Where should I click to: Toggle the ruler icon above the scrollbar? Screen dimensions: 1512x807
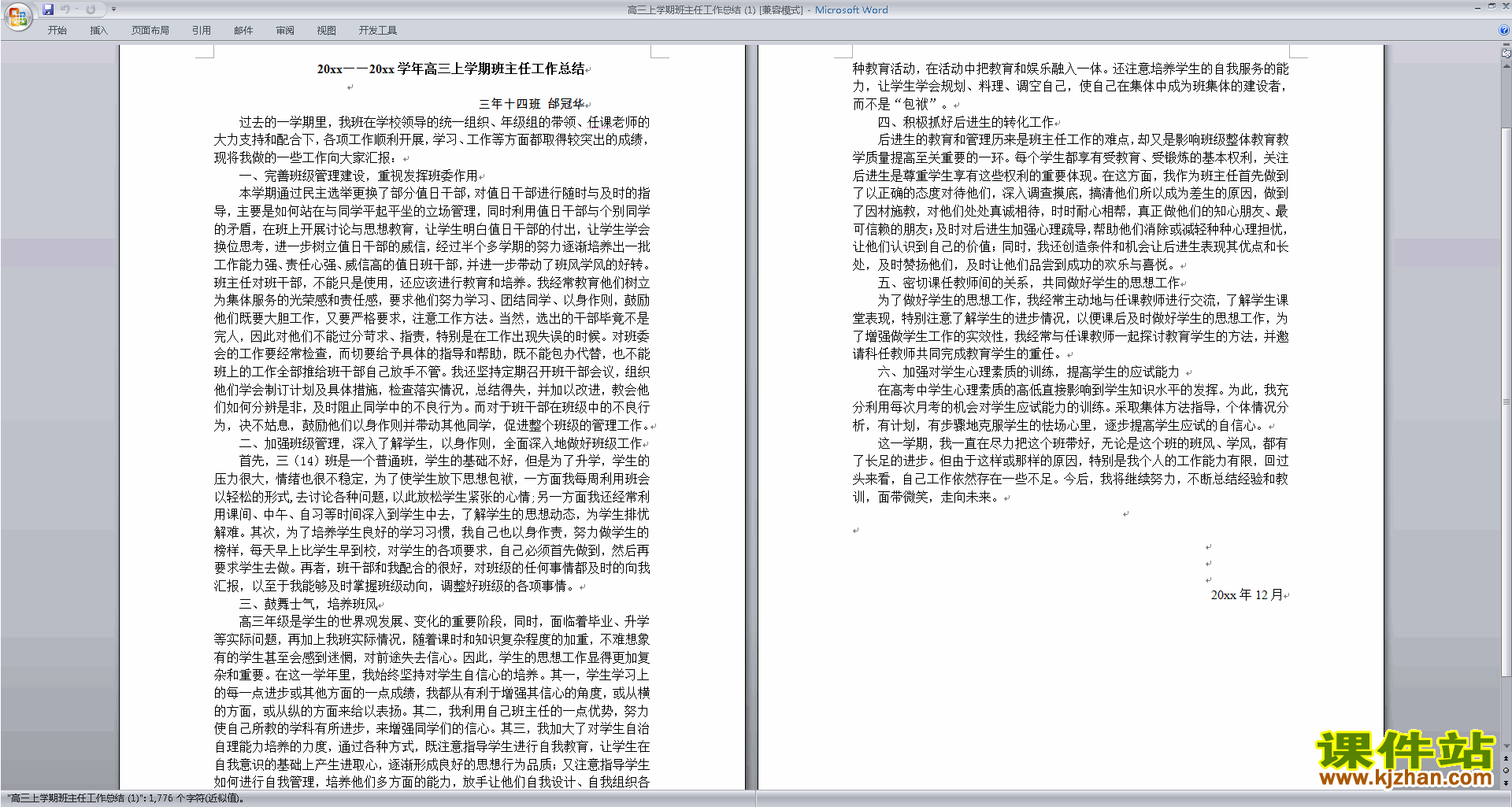pos(1506,54)
